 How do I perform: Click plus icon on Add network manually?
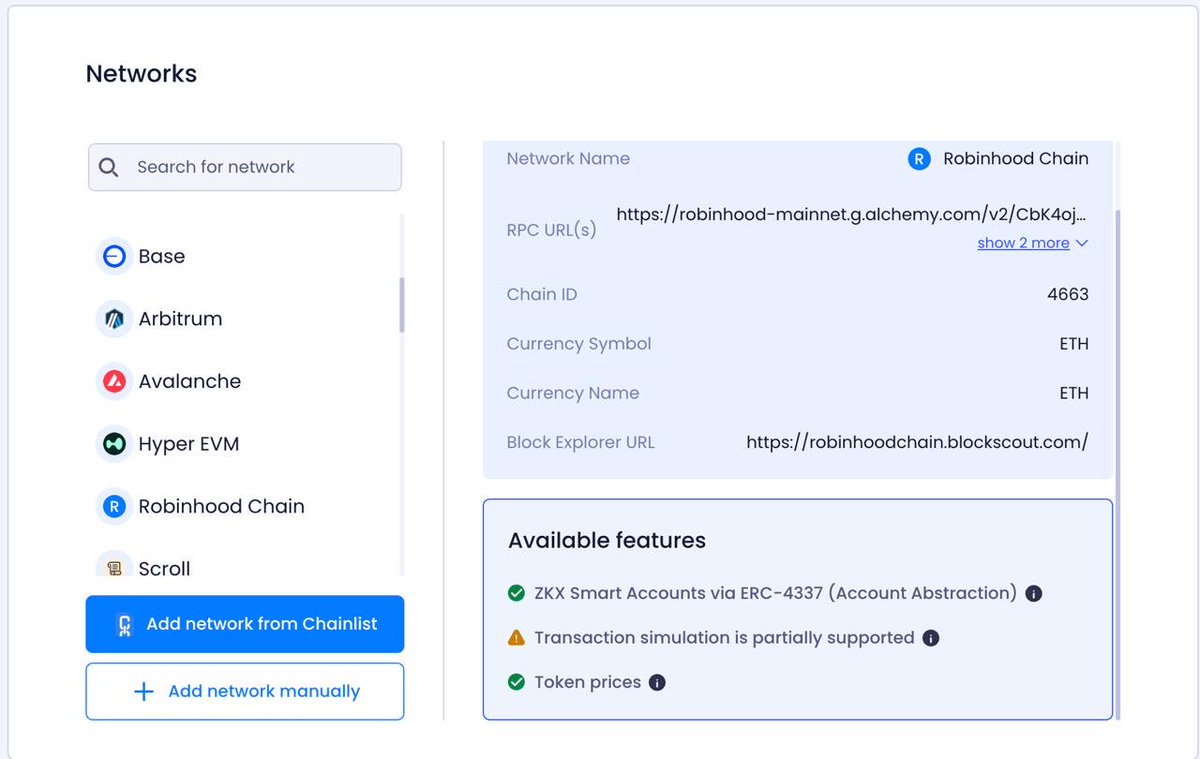coord(144,691)
